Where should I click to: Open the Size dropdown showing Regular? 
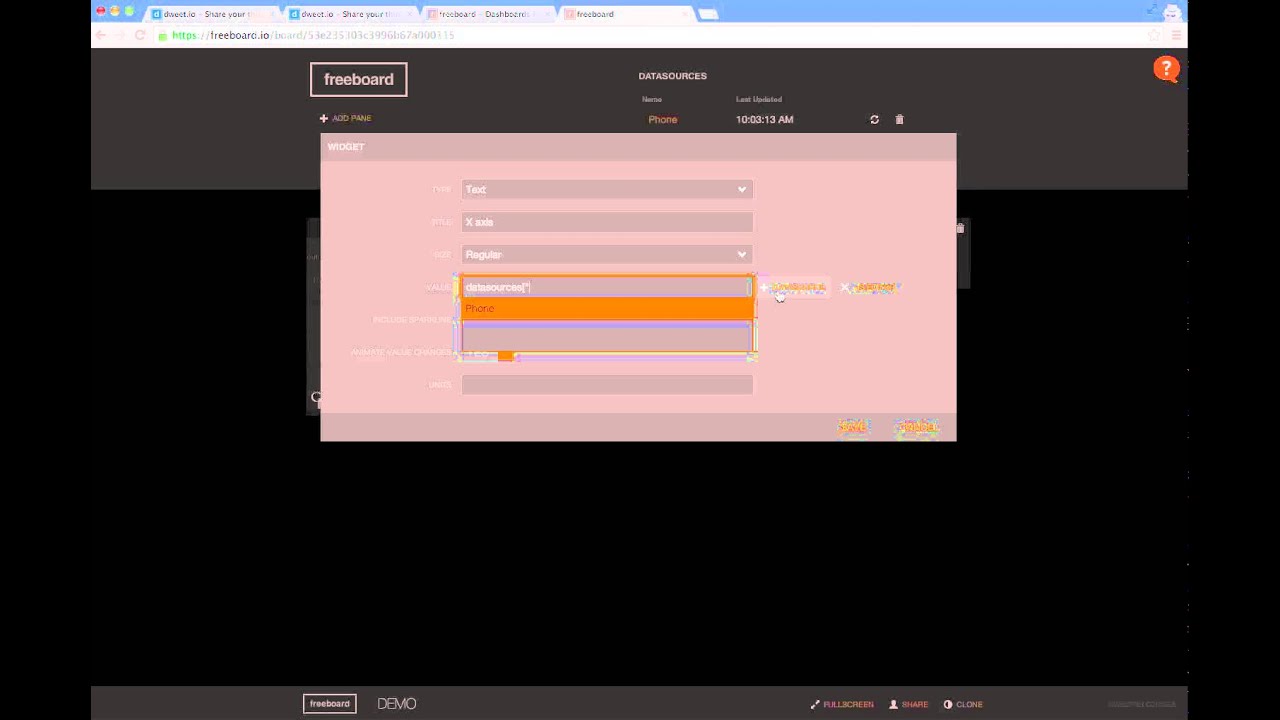tap(607, 254)
